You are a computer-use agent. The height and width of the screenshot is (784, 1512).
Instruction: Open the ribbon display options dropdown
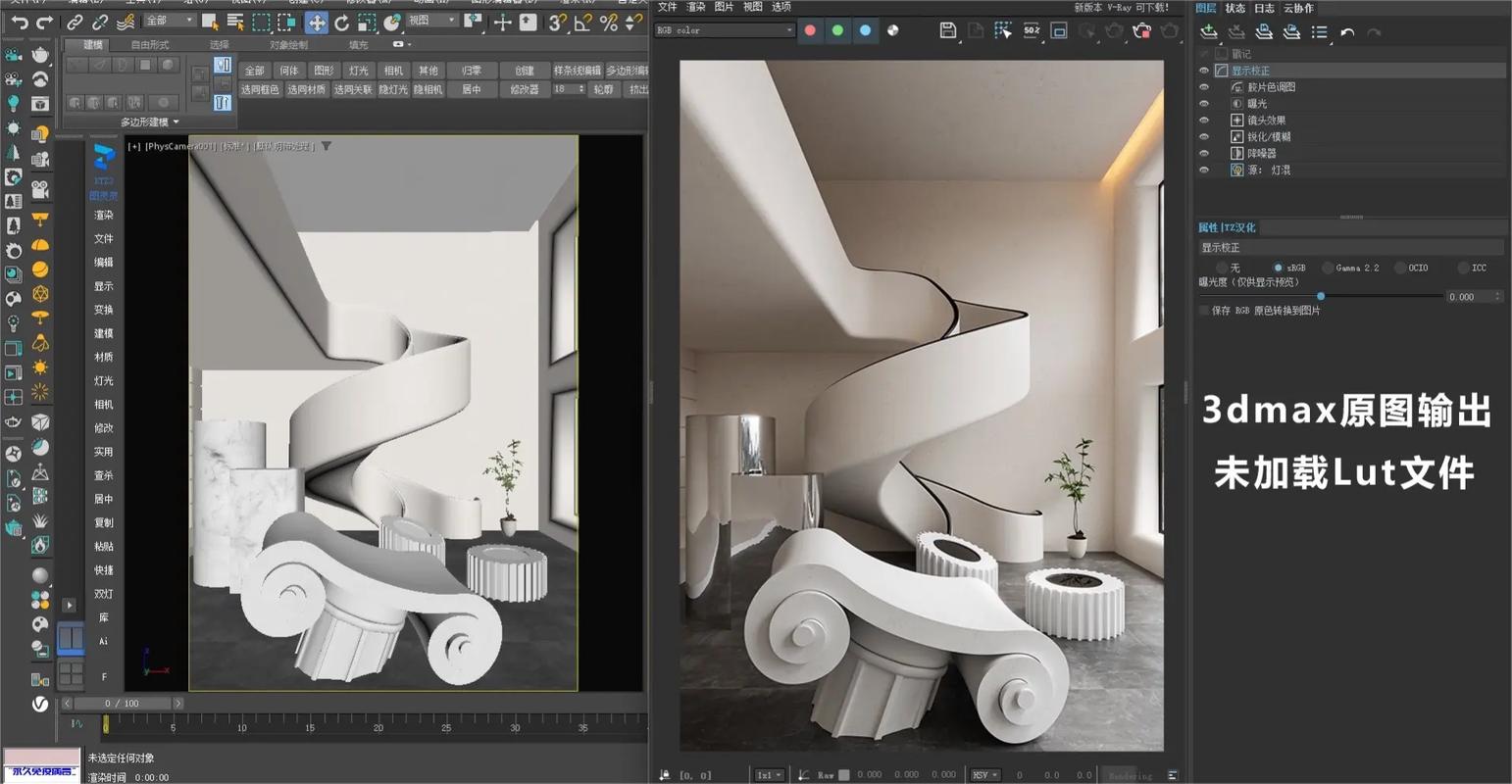[x=401, y=44]
